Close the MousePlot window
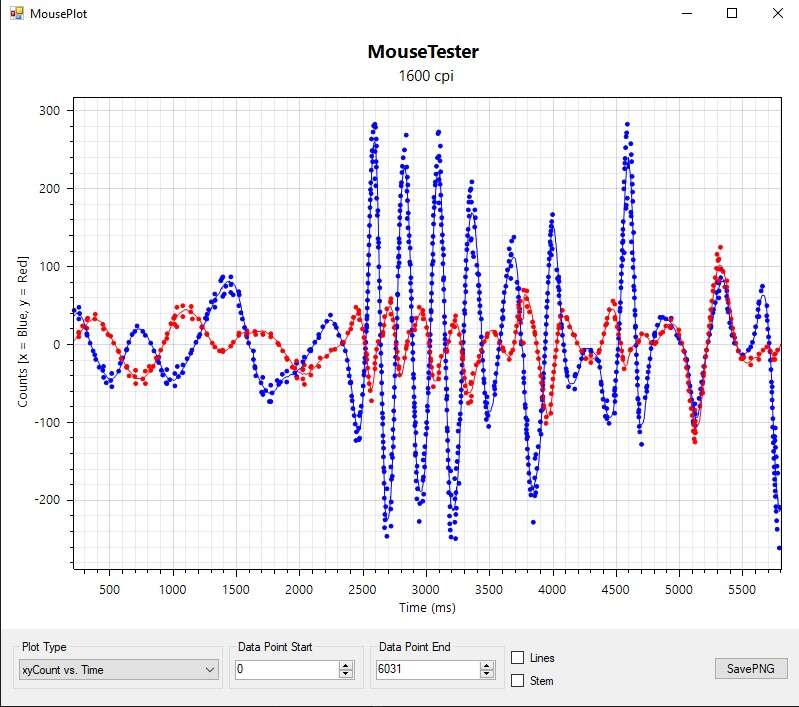The image size is (799, 707). pyautogui.click(x=777, y=14)
